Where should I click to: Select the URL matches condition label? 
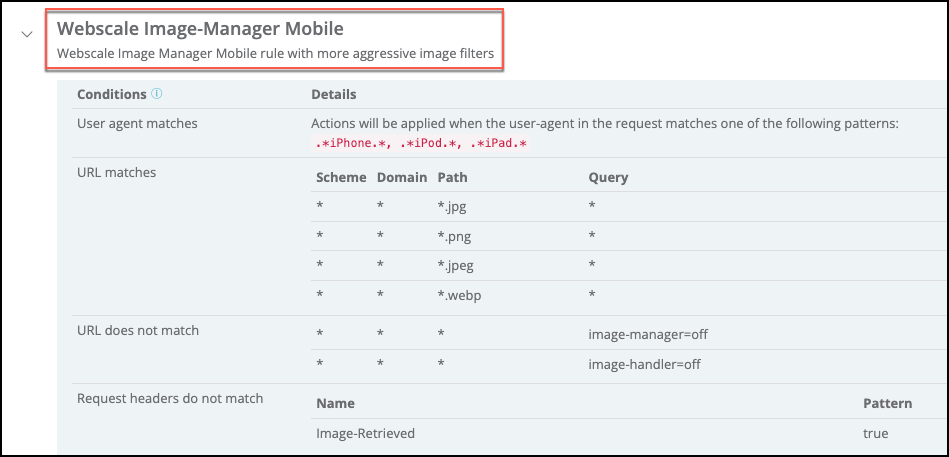click(x=116, y=173)
